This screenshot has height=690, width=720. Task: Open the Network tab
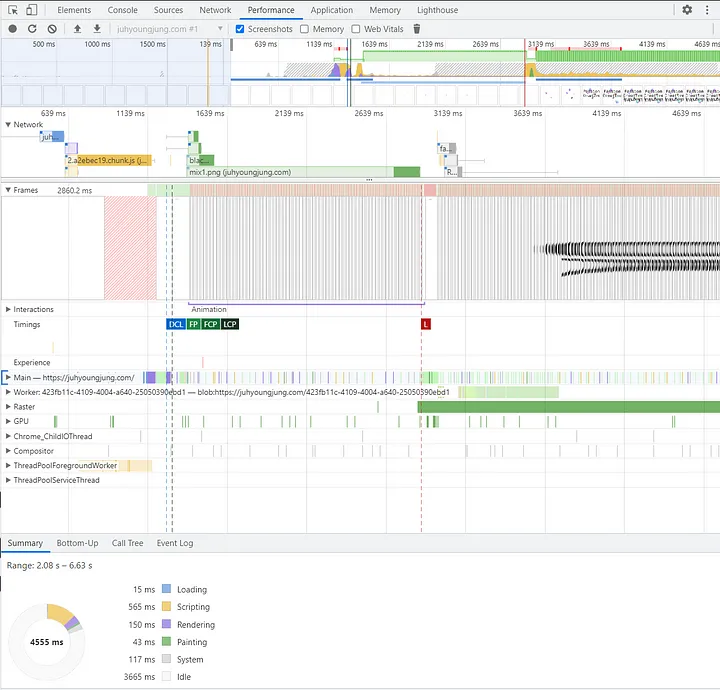pos(215,10)
